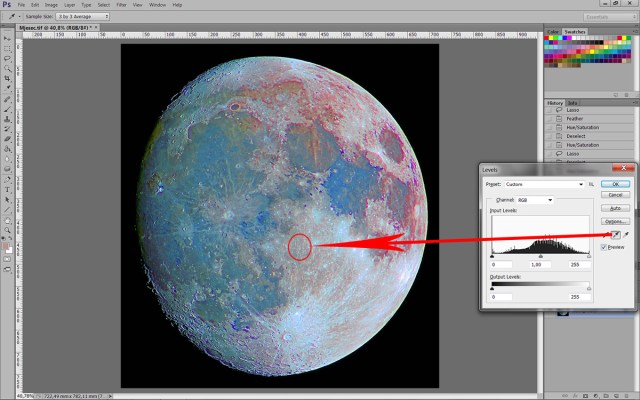Select the Crop tool in toolbox
The height and width of the screenshot is (400, 640).
(8, 80)
